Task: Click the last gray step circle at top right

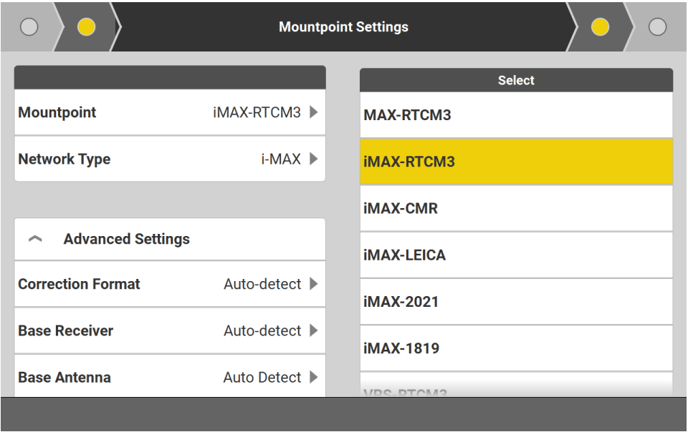Action: coord(657,27)
